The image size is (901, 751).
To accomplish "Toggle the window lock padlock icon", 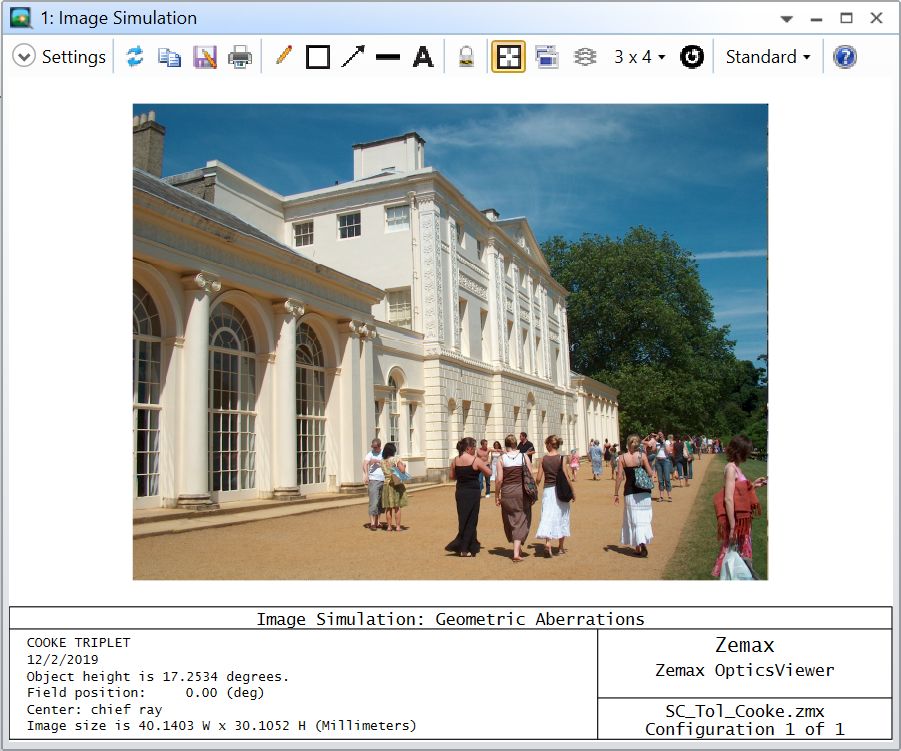I will [x=466, y=57].
